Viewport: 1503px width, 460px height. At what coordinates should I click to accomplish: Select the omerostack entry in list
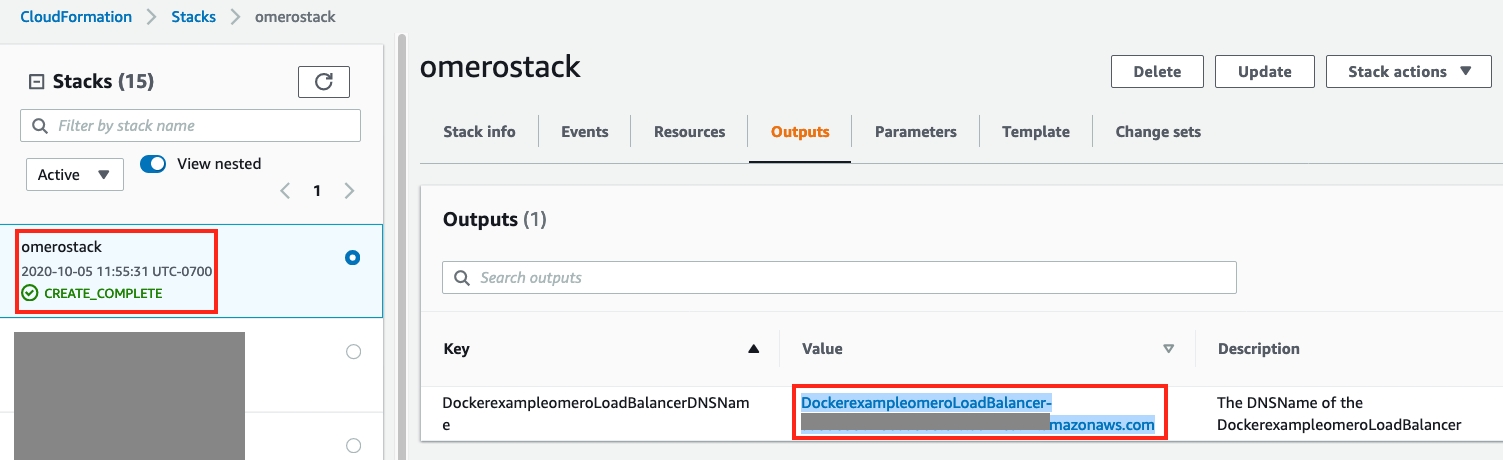(x=191, y=271)
